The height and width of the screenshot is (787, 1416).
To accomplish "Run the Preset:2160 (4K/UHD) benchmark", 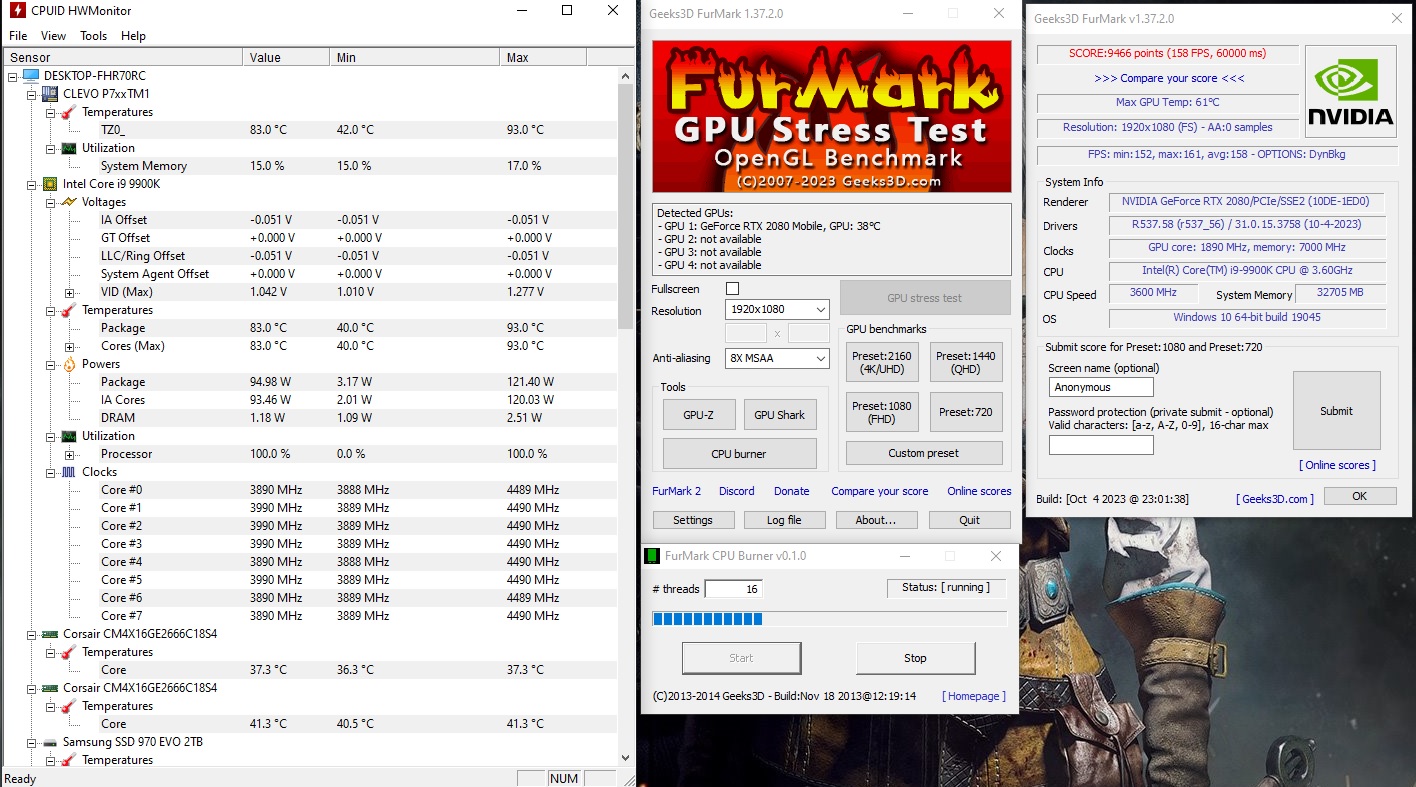I will coord(882,362).
